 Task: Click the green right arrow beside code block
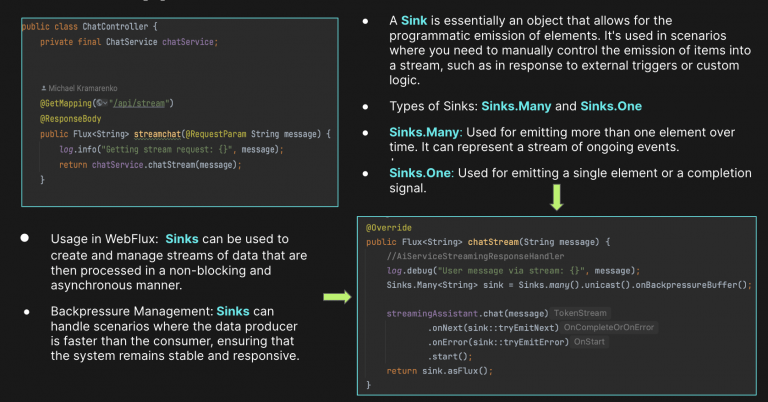pyautogui.click(x=336, y=297)
